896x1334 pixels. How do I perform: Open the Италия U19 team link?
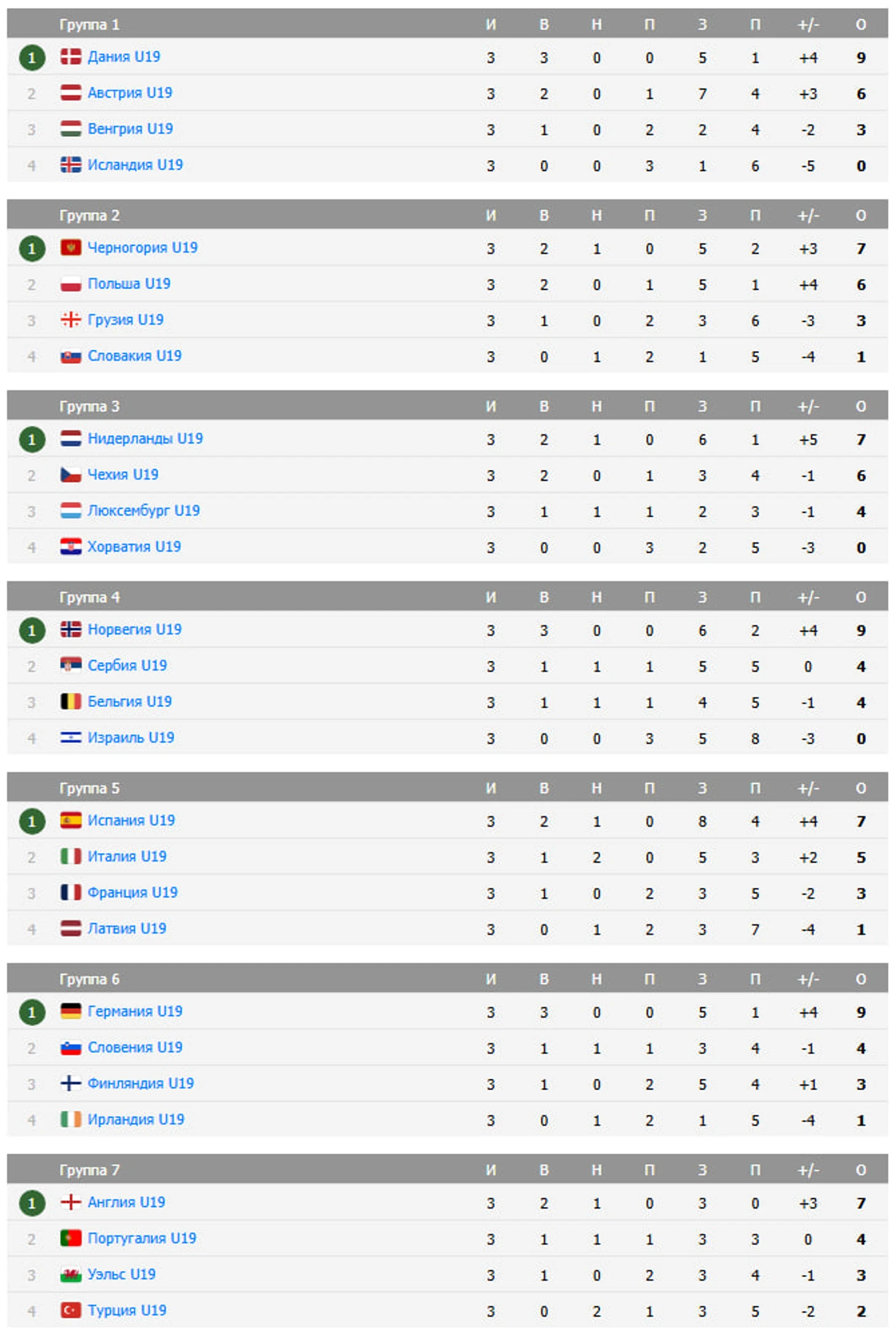(127, 857)
